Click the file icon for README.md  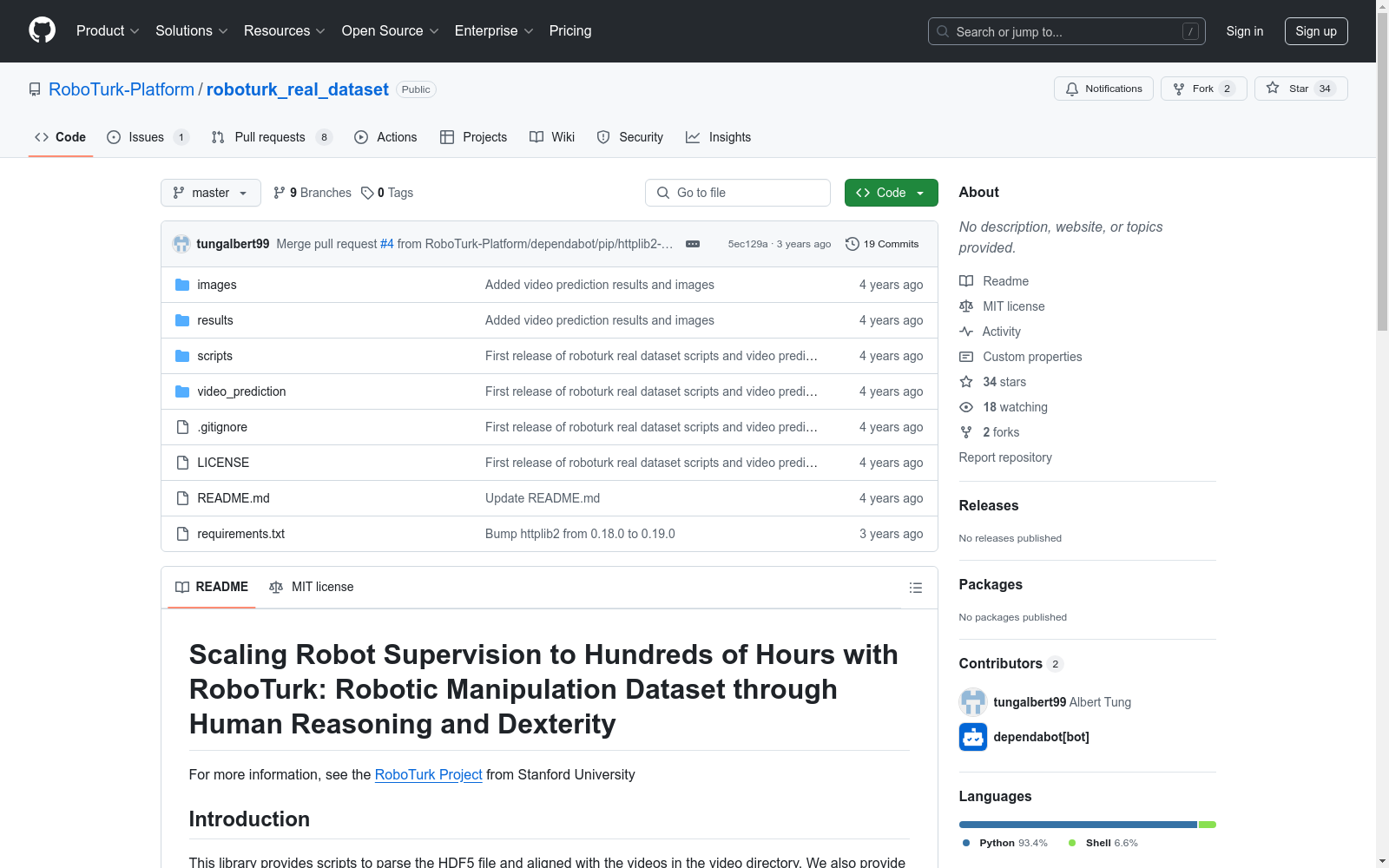[x=182, y=498]
